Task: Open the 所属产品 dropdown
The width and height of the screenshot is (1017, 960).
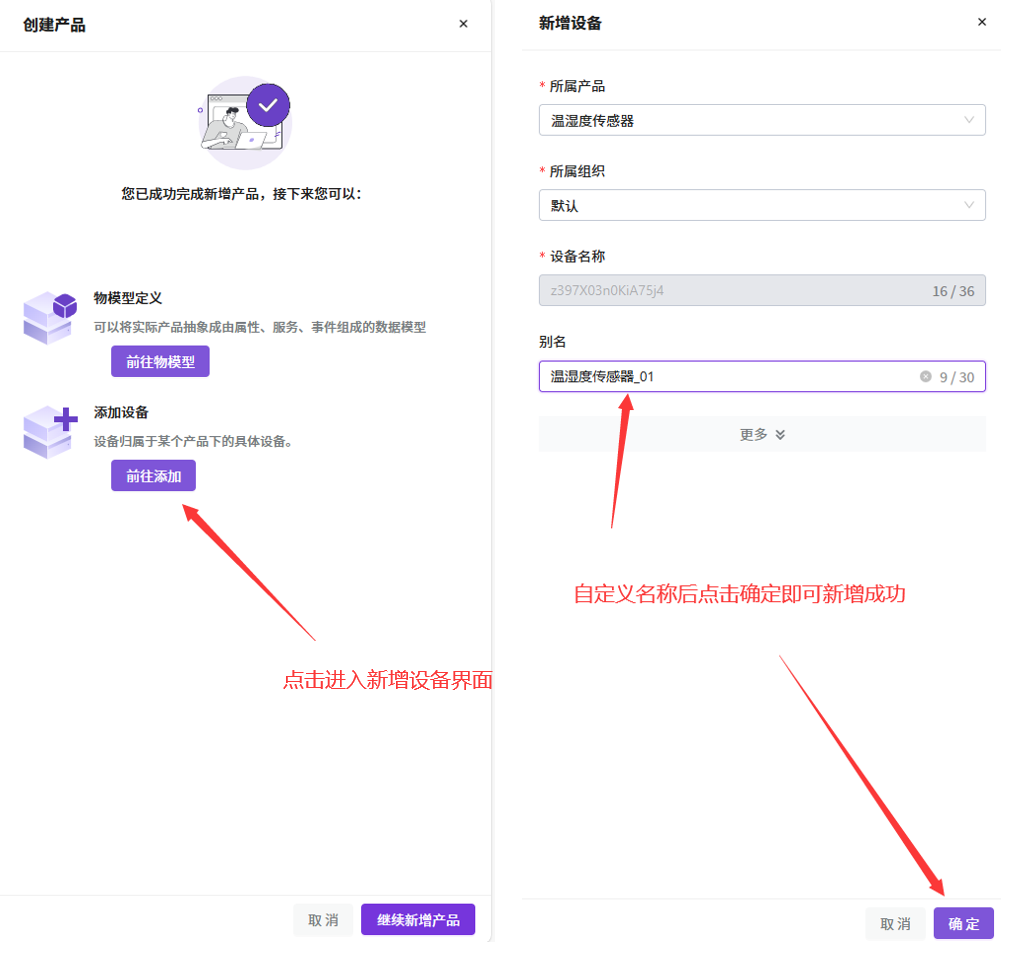Action: pos(762,121)
